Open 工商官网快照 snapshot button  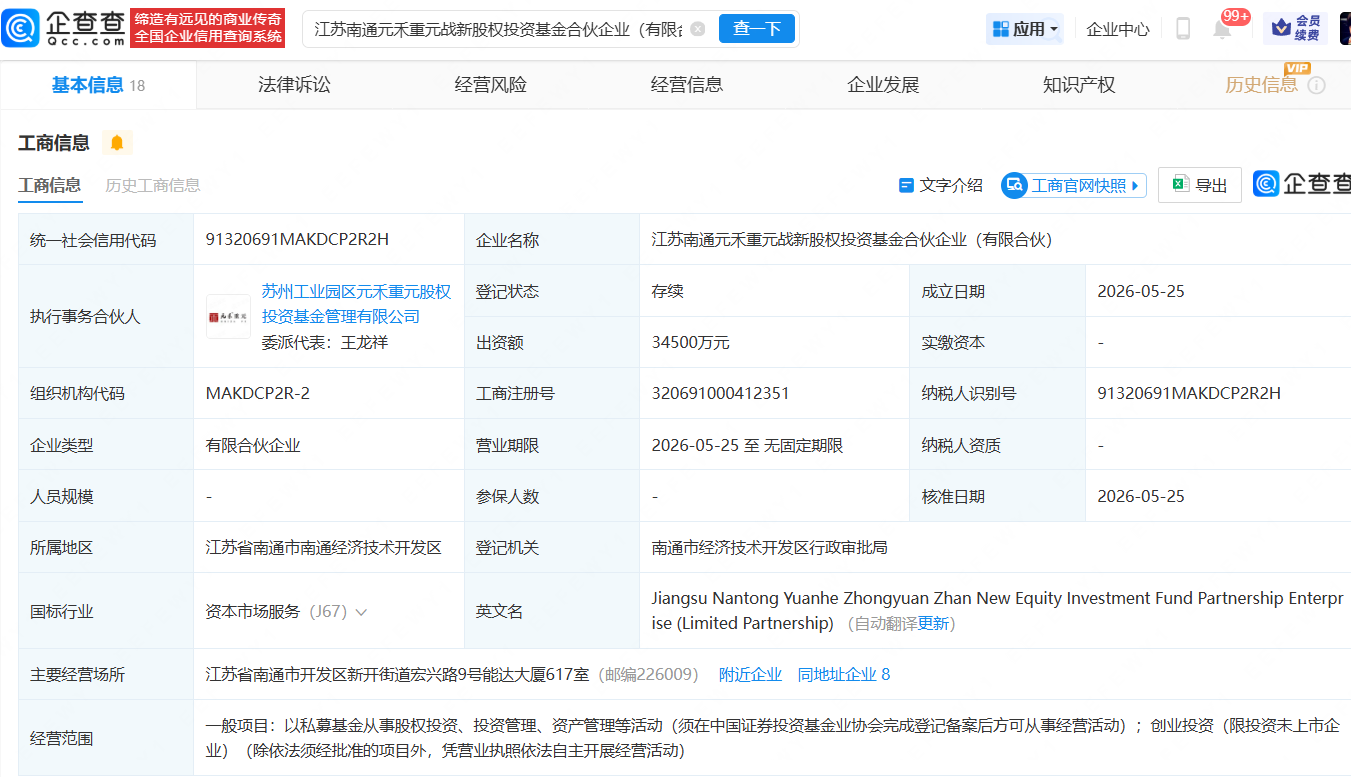1074,185
